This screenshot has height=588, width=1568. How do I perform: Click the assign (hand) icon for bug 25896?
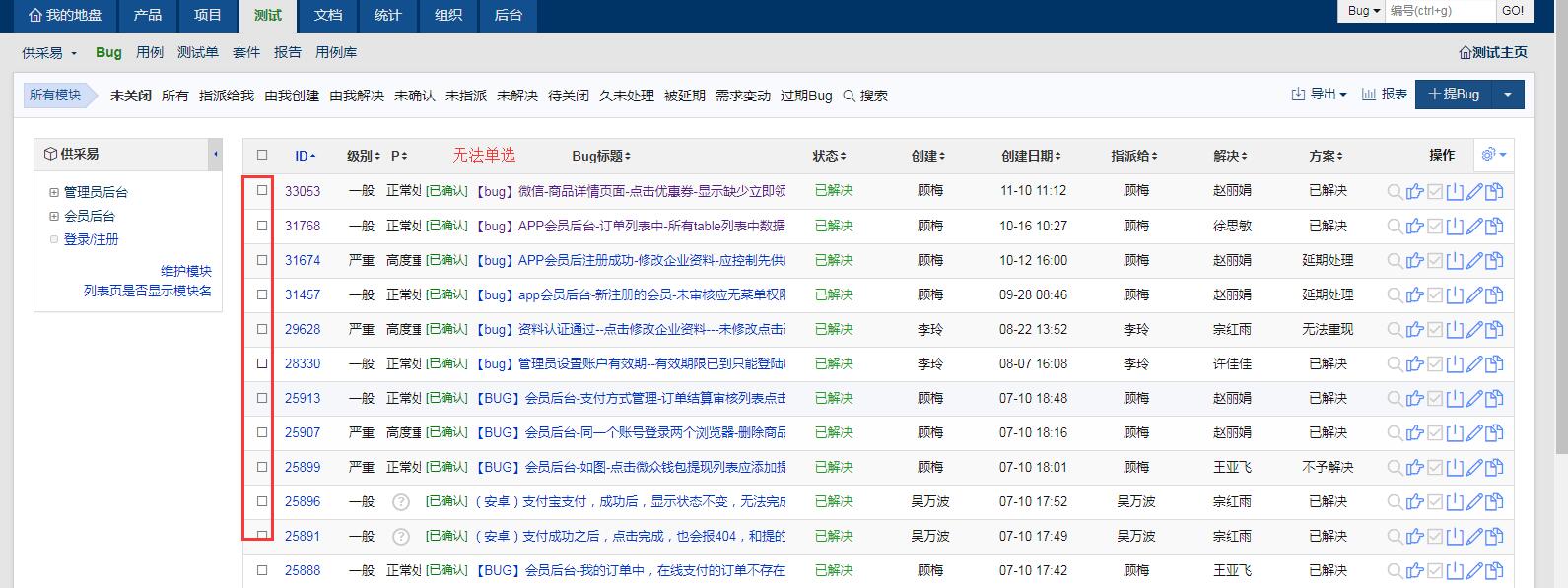[x=1415, y=502]
